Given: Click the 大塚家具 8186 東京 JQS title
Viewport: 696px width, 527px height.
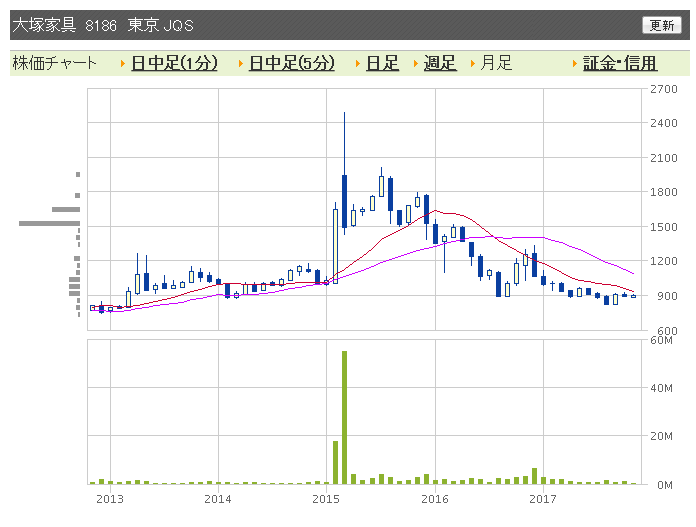Looking at the screenshot, I should pos(103,25).
